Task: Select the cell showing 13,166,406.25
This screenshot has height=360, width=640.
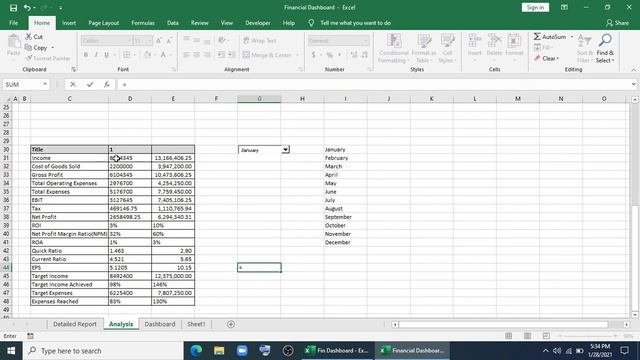Action: 173,158
